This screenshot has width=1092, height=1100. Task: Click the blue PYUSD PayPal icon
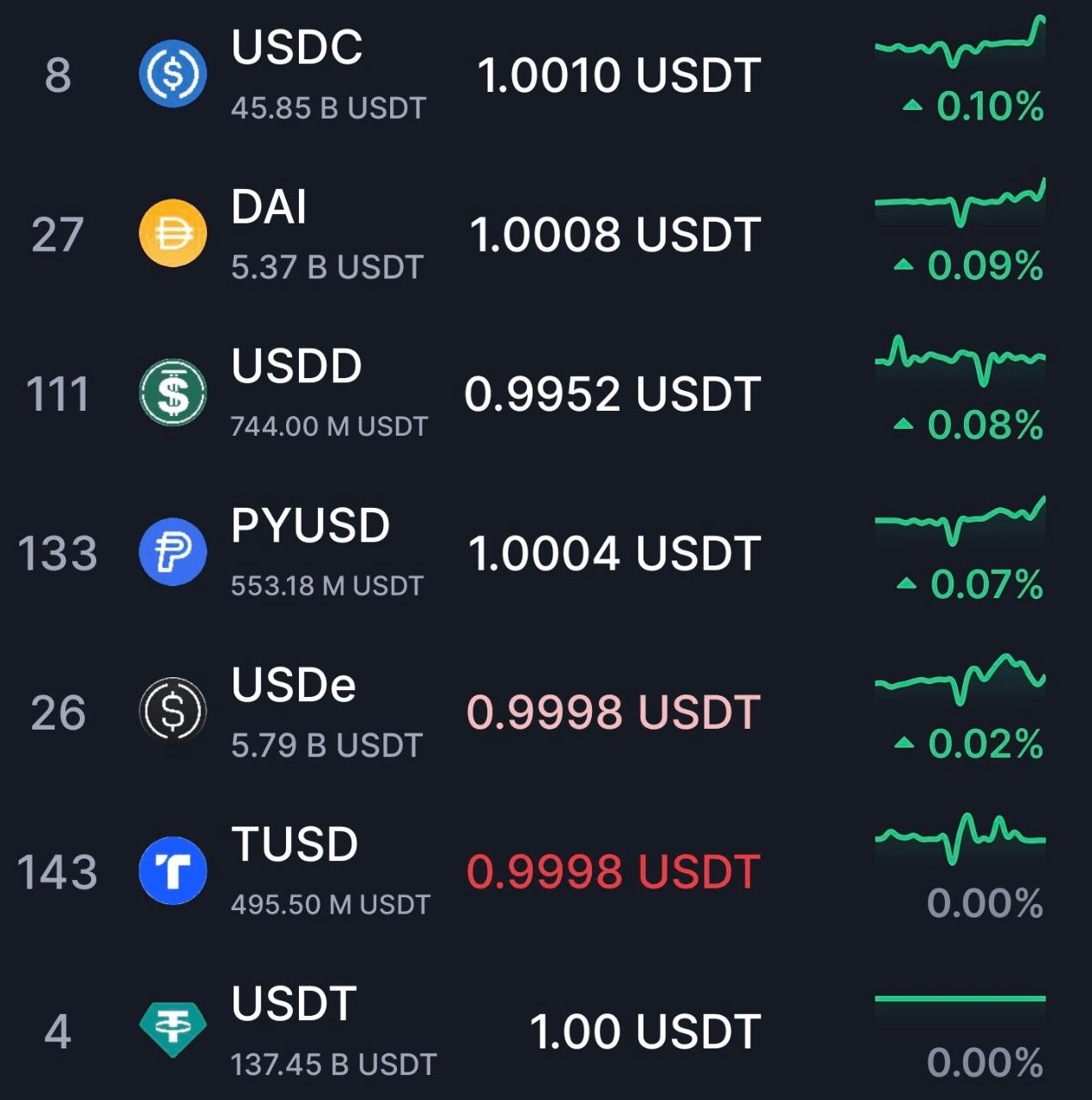coord(173,552)
